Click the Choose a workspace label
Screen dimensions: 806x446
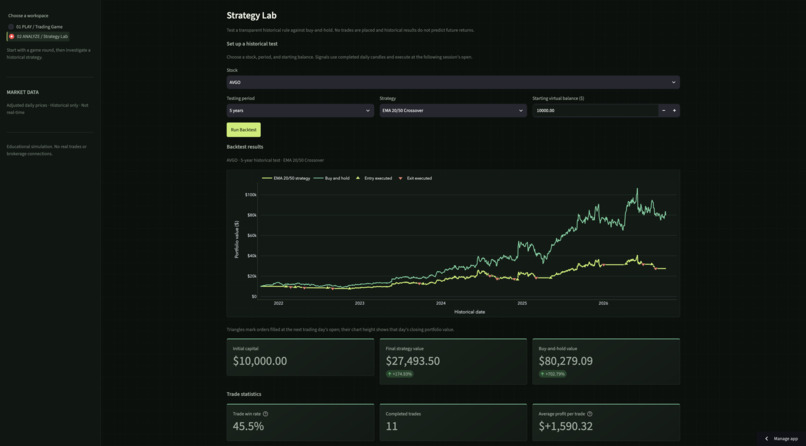click(x=28, y=16)
